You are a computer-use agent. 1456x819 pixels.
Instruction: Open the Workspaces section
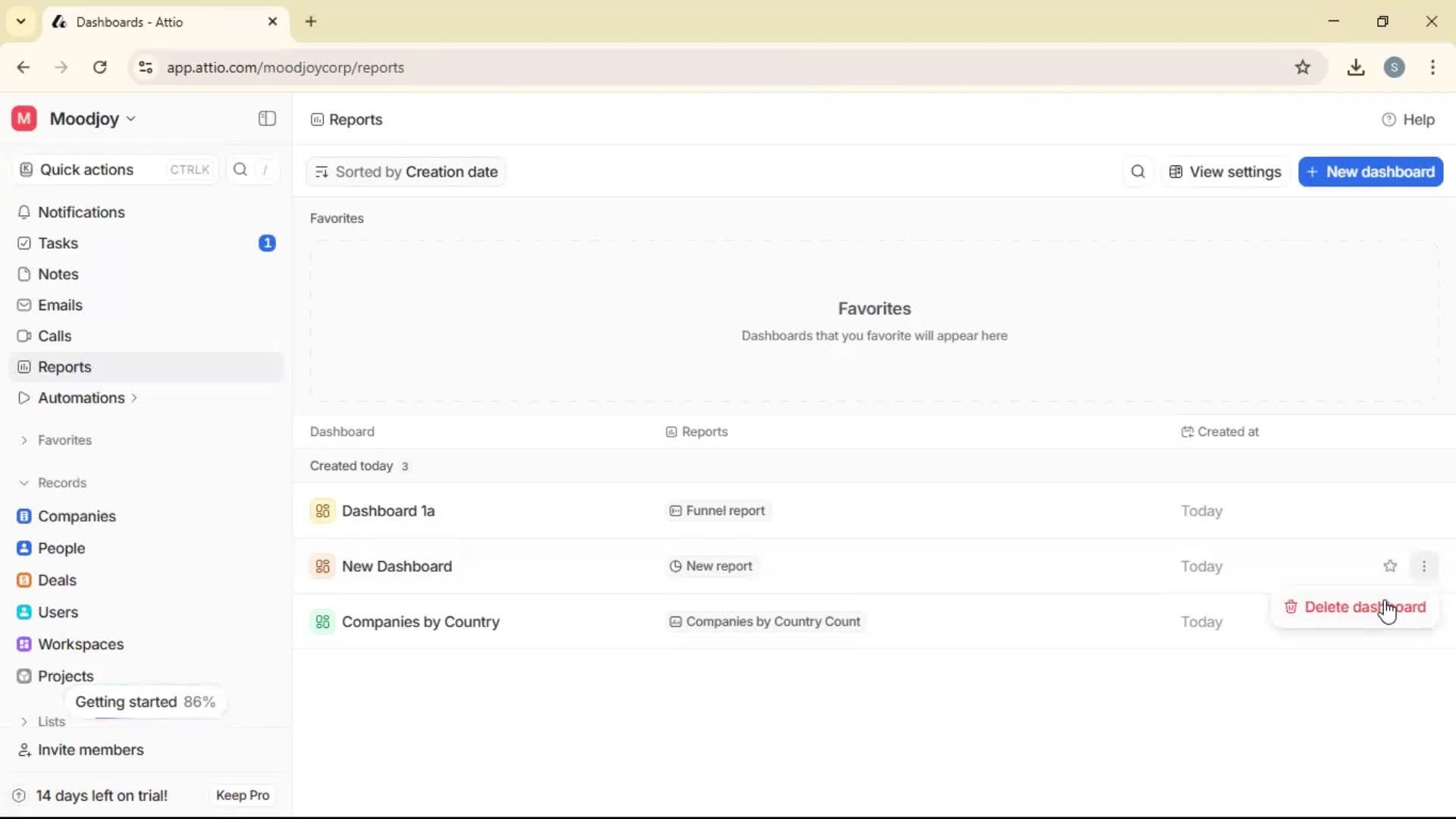(81, 644)
